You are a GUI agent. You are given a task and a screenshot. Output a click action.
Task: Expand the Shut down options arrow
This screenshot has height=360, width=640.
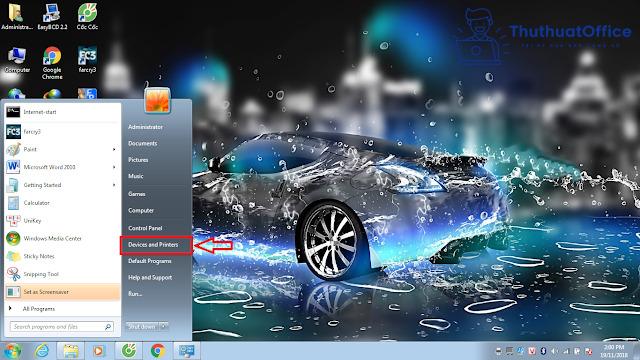coord(164,327)
